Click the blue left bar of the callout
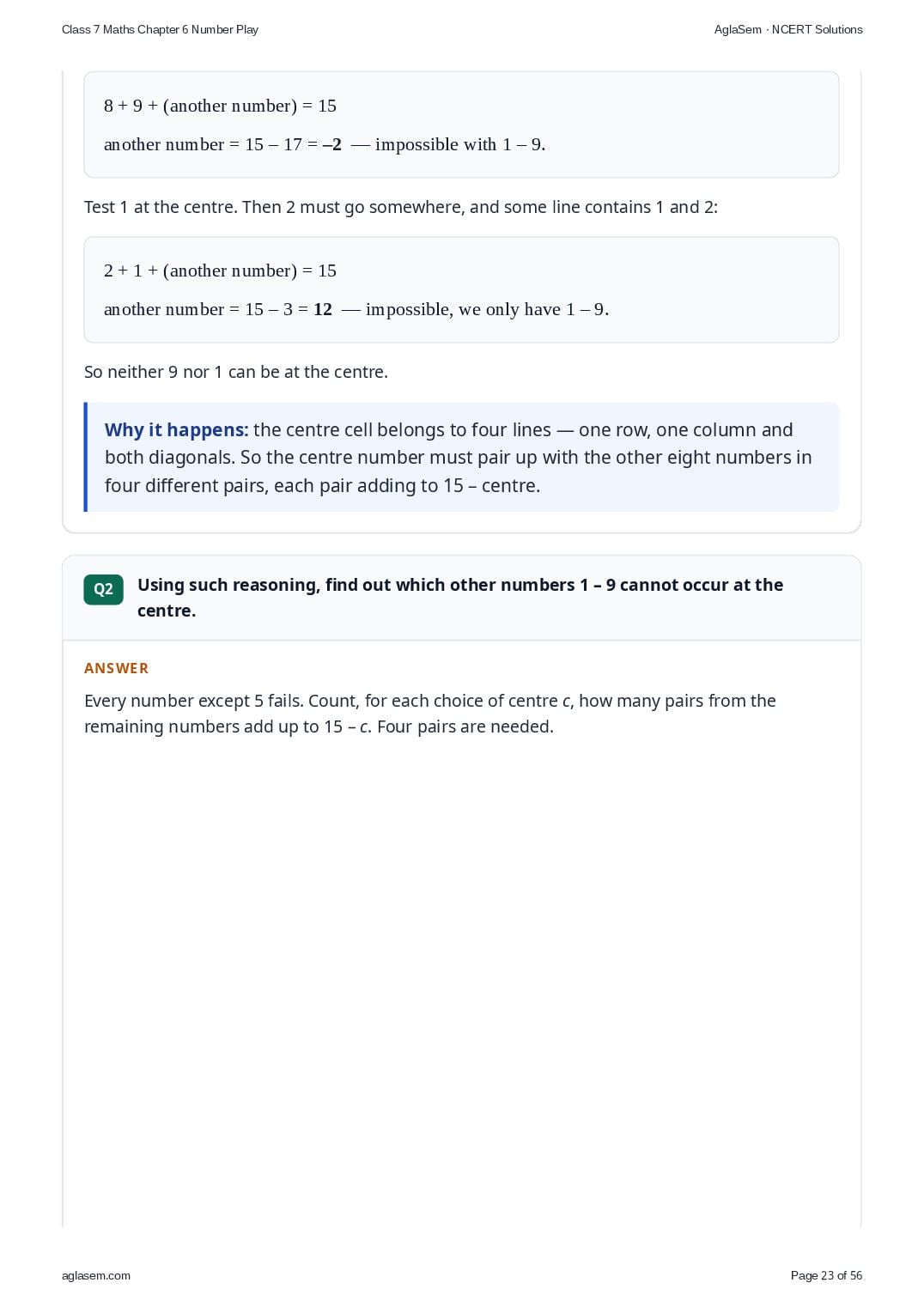Screen dimensions: 924x1307 pos(86,457)
